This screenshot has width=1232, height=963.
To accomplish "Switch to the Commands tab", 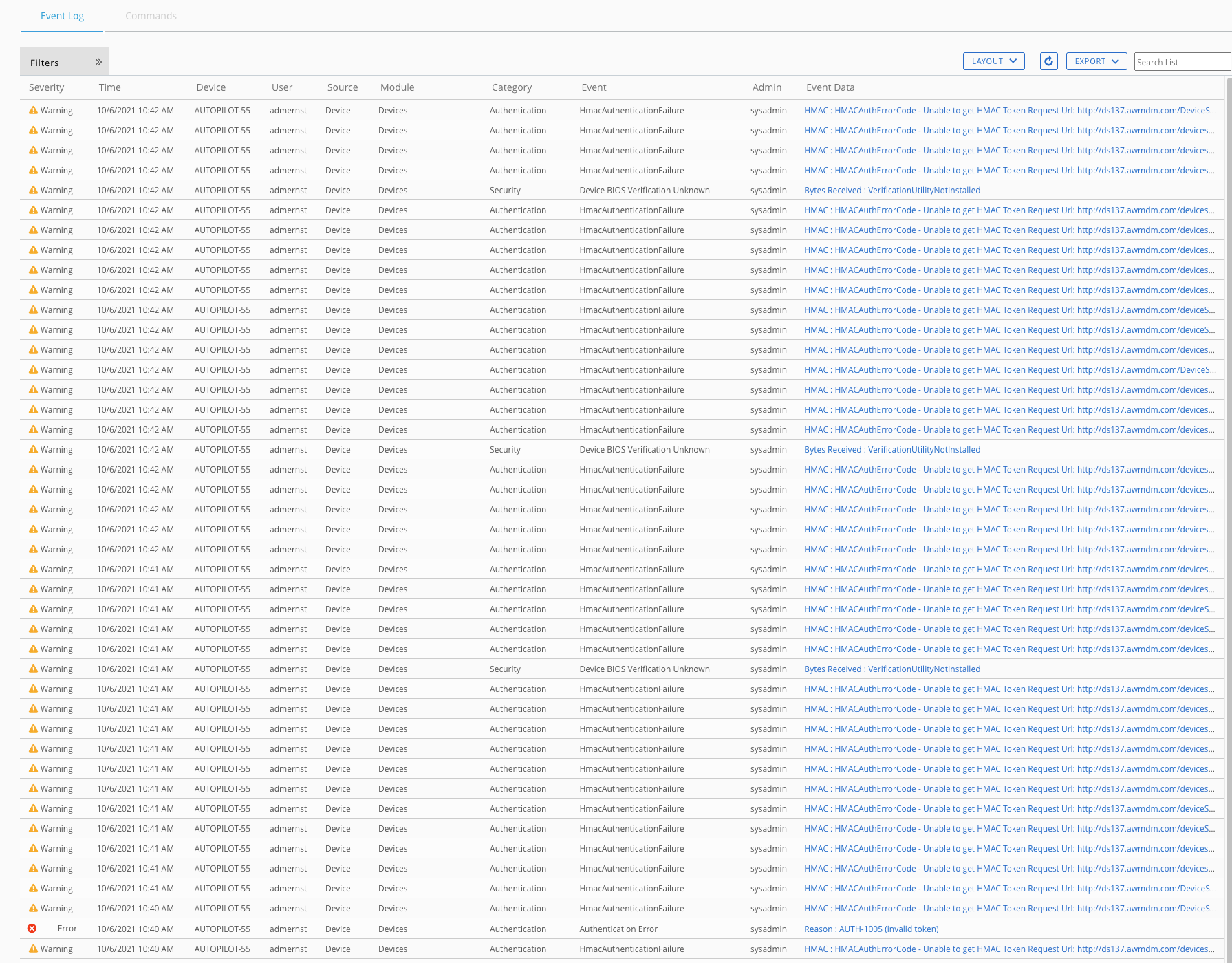I will coord(151,16).
